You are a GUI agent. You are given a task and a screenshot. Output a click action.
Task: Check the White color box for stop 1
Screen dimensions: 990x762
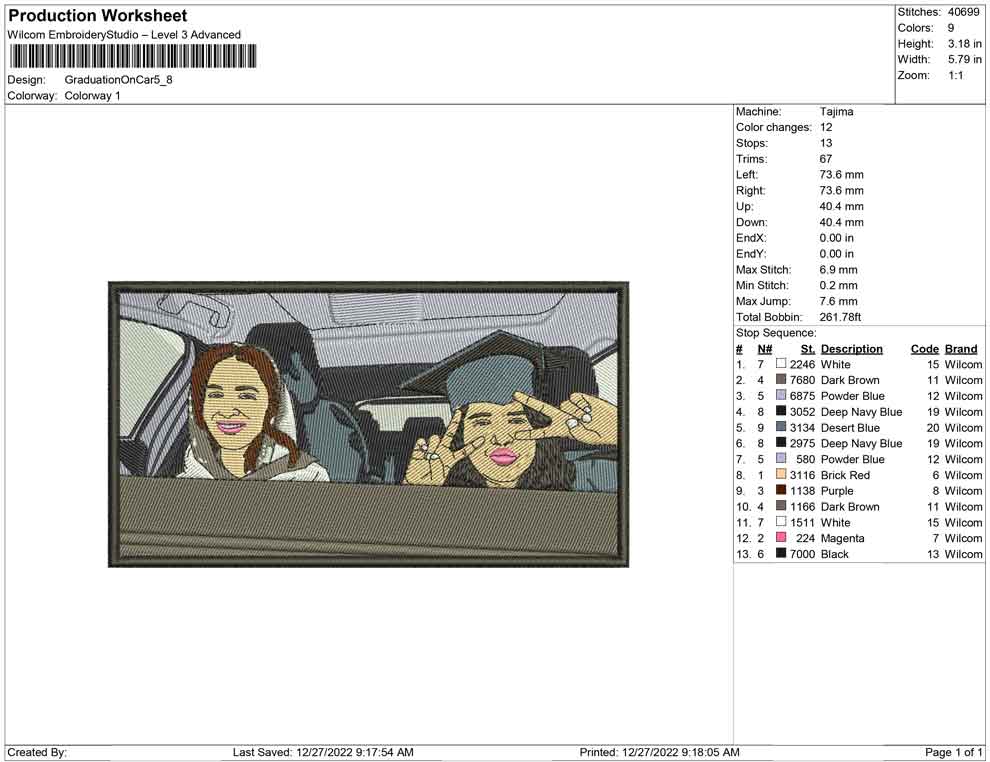tap(780, 364)
